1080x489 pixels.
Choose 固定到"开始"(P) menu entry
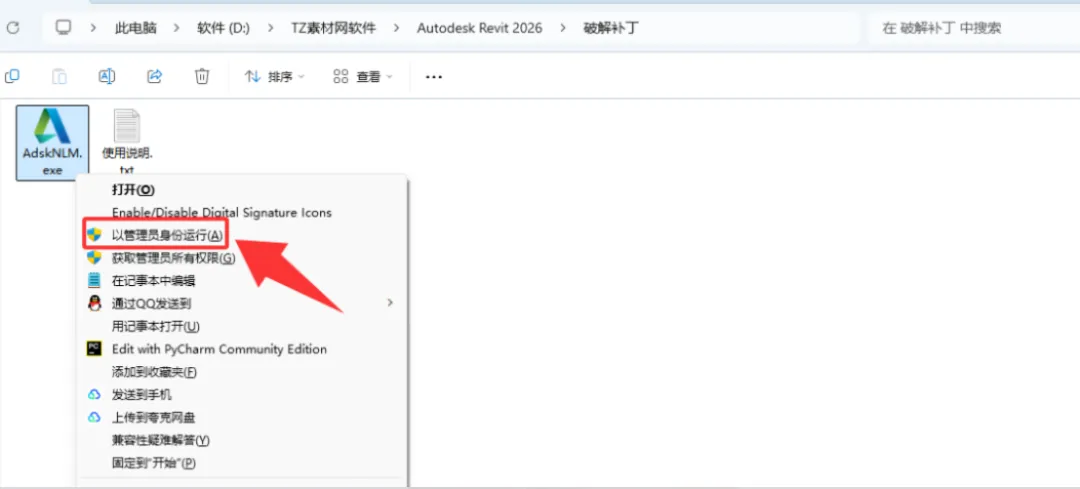[154, 463]
